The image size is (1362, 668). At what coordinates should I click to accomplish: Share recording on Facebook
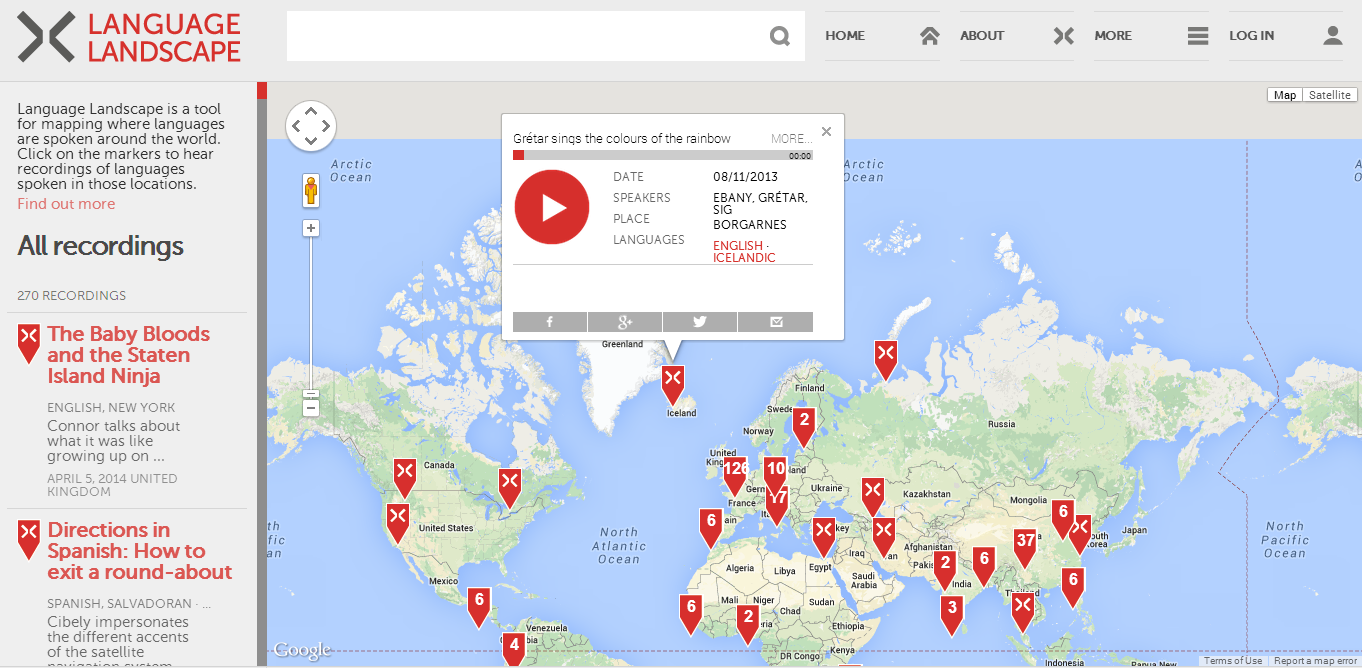pos(550,321)
